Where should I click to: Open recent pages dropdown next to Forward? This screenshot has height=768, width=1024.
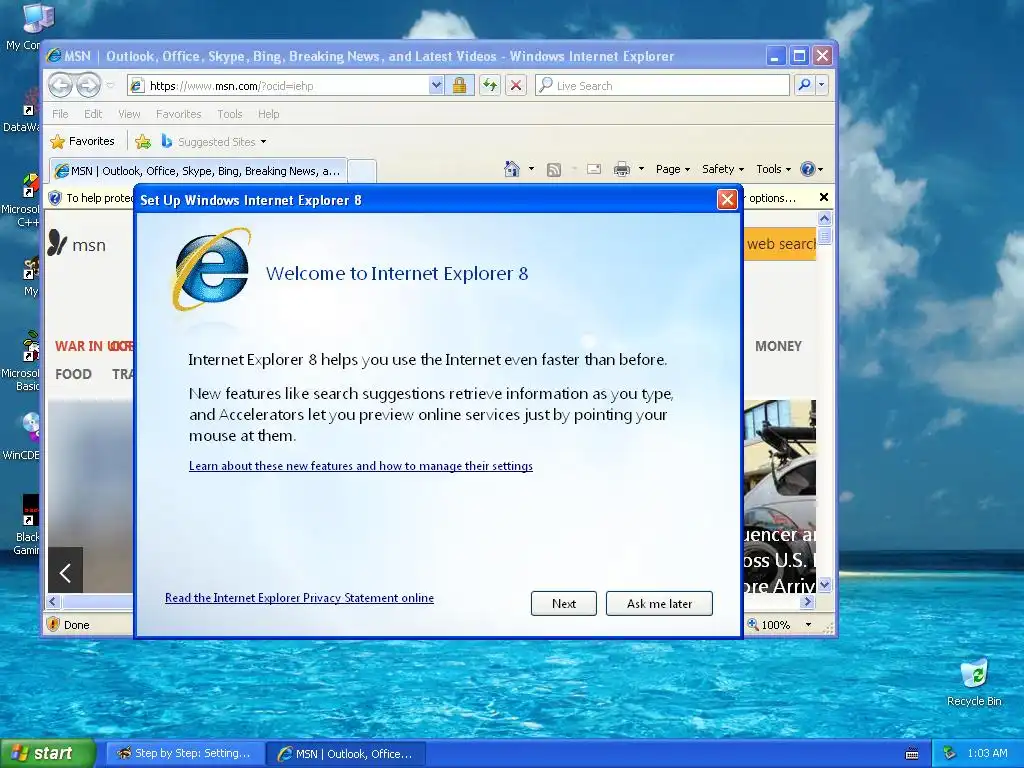click(x=110, y=86)
